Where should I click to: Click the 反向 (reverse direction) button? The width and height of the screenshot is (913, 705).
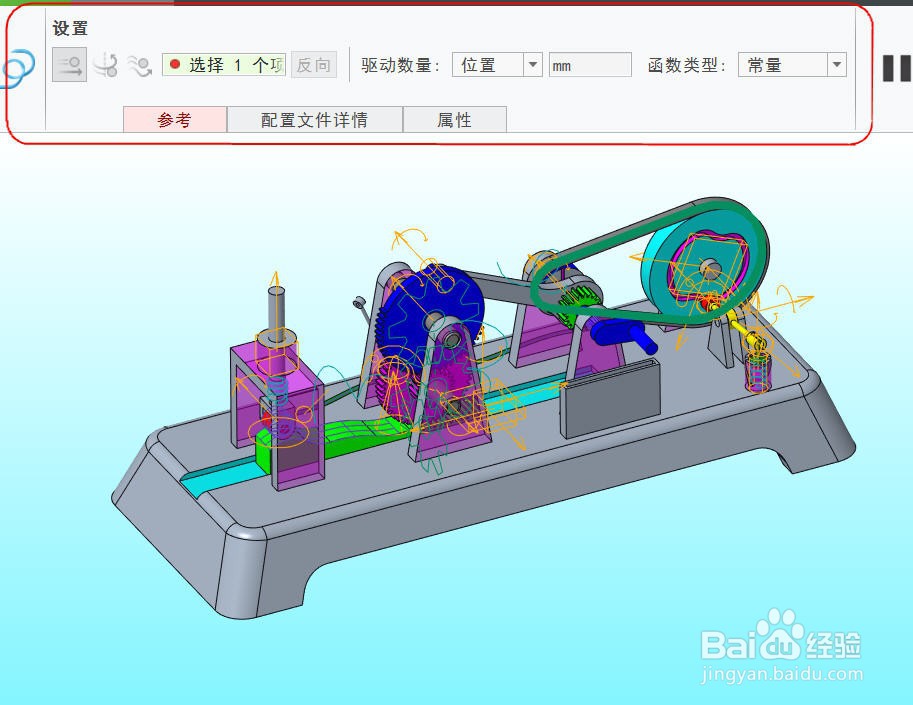[314, 65]
